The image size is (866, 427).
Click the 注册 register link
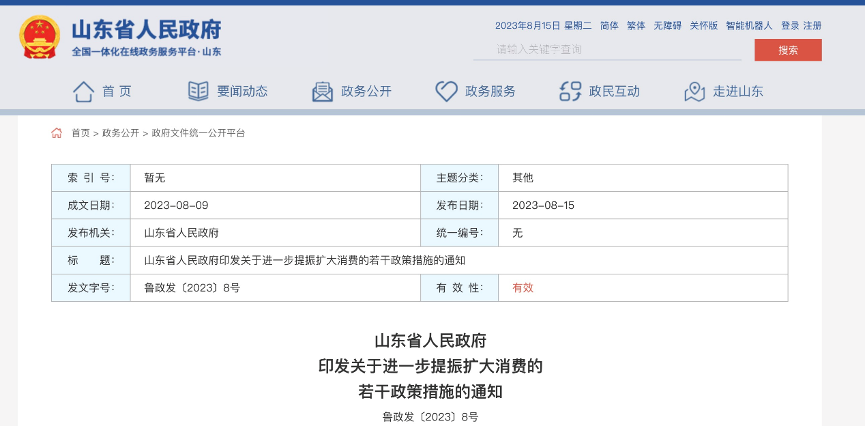coord(812,25)
